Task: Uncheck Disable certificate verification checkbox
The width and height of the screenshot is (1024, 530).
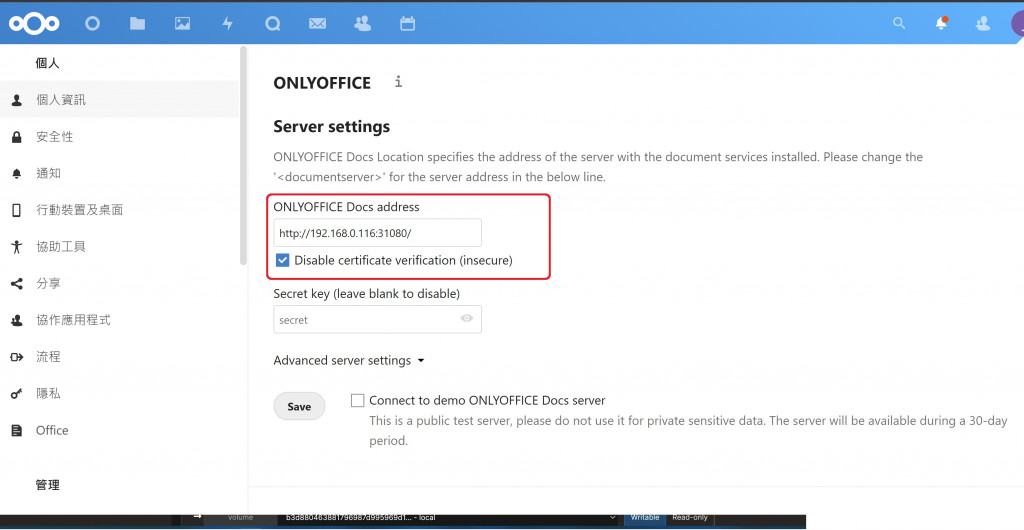Action: (x=282, y=260)
